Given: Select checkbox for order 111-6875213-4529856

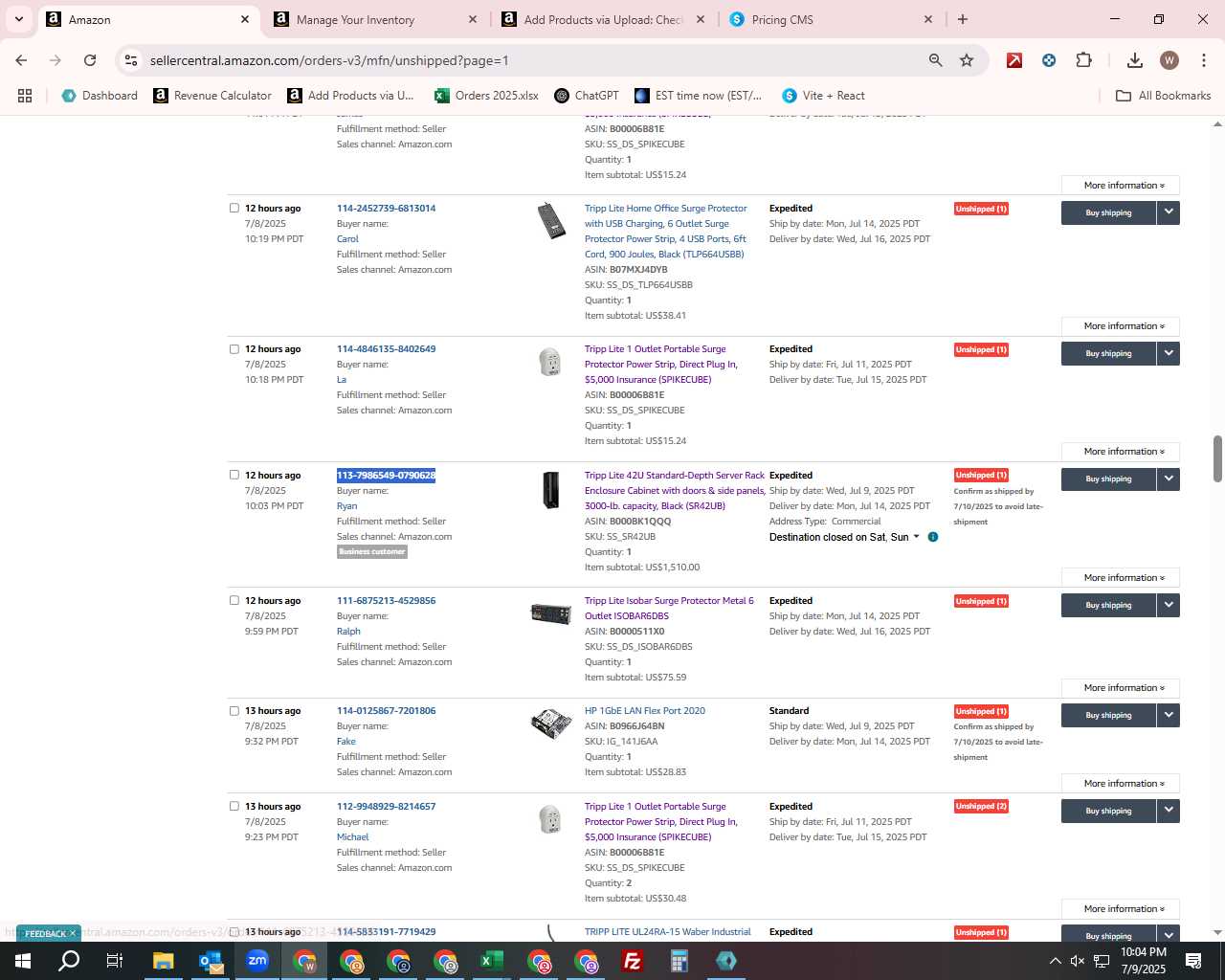Looking at the screenshot, I should pos(234,600).
